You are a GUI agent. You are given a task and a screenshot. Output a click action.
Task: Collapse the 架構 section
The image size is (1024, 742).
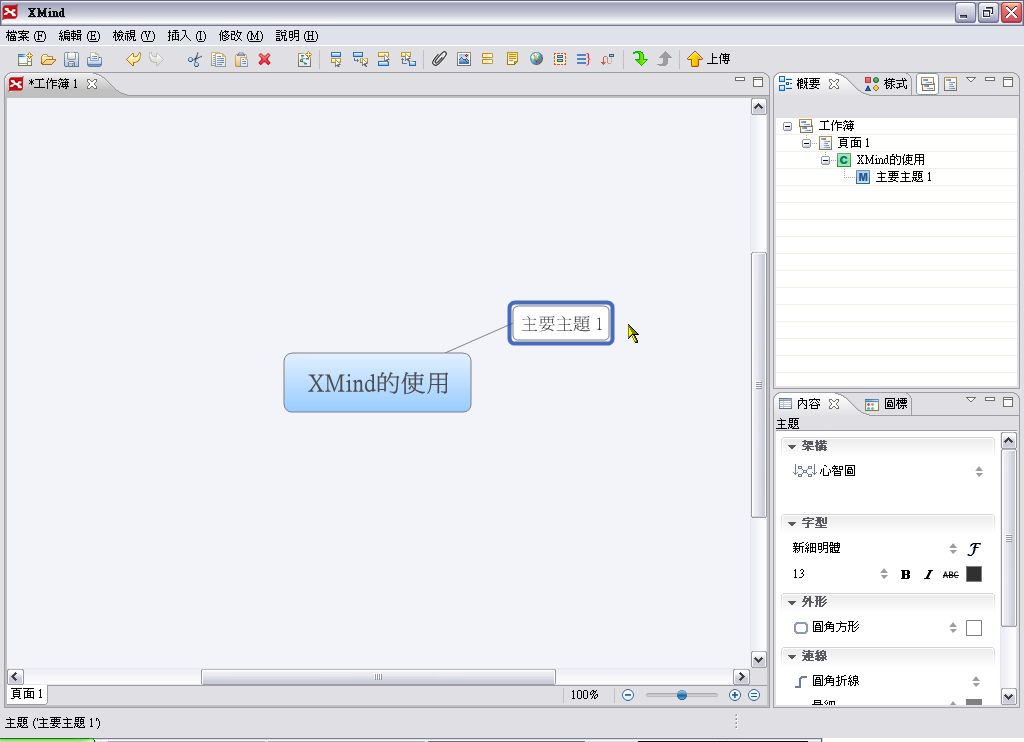[x=792, y=446]
